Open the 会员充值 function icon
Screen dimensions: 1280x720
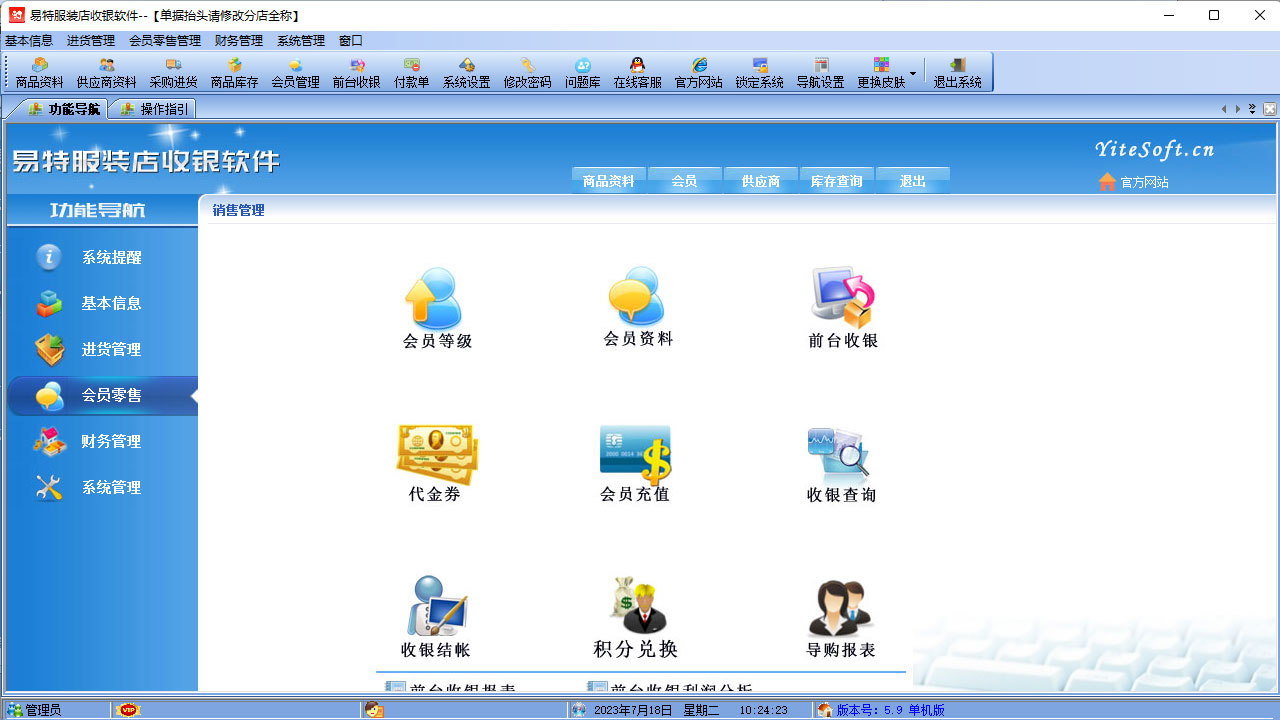click(x=636, y=455)
